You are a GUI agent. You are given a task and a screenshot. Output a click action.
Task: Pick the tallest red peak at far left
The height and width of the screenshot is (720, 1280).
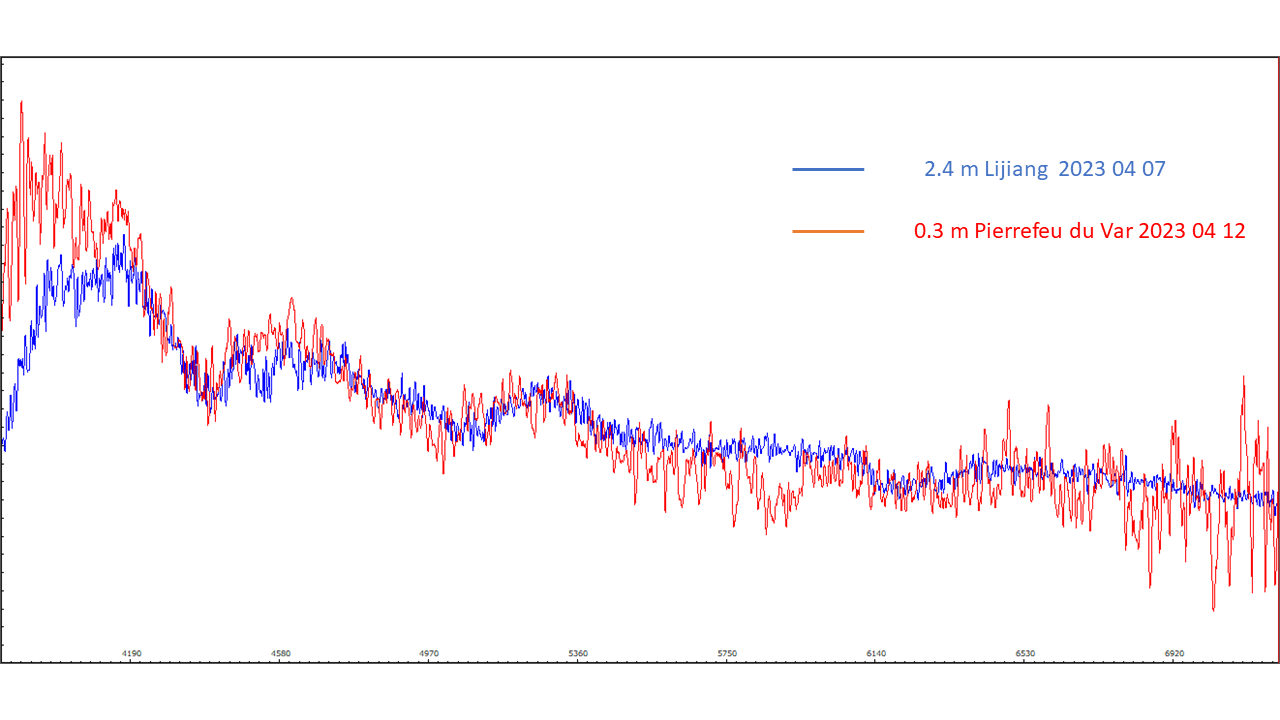[21, 102]
